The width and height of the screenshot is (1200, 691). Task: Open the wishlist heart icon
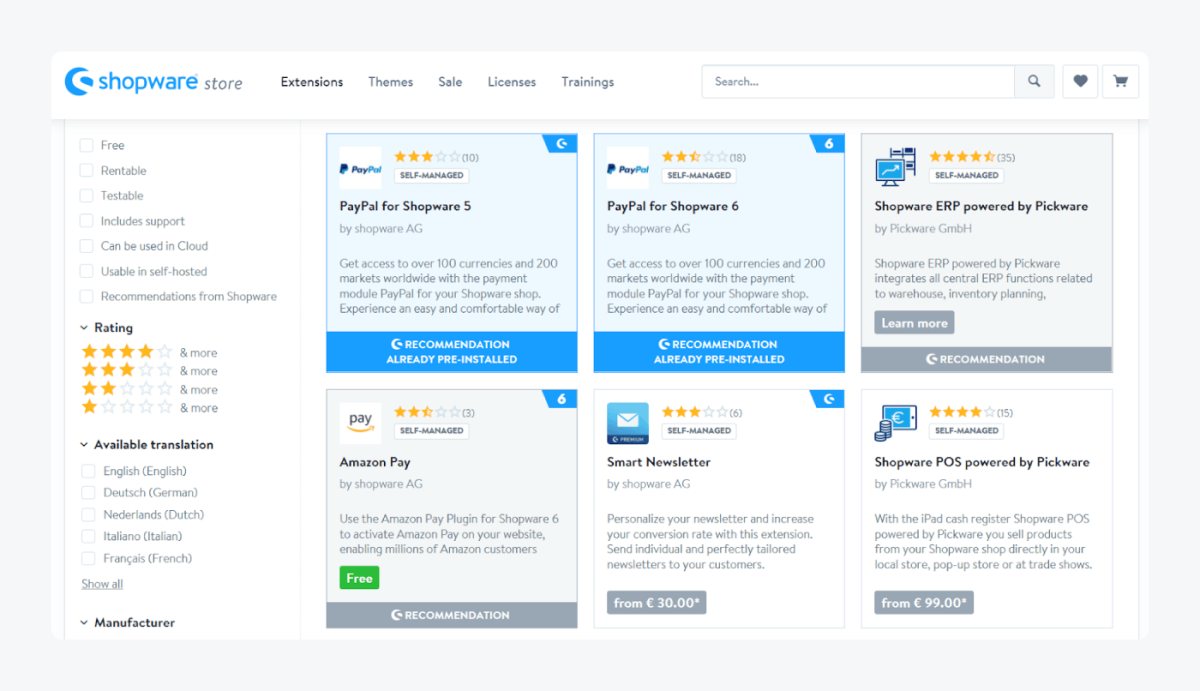[1080, 81]
